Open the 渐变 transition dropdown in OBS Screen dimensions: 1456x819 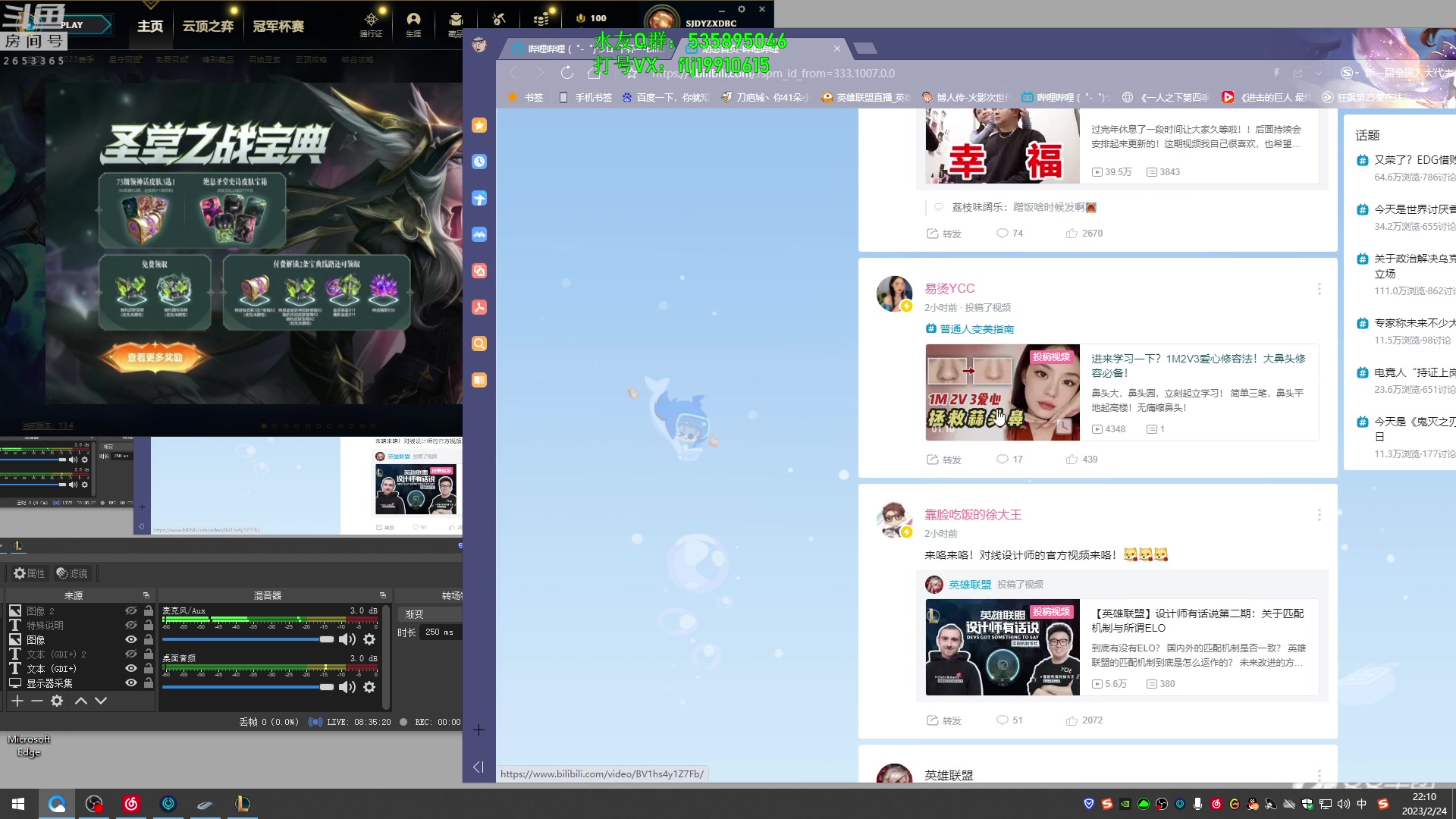click(430, 614)
